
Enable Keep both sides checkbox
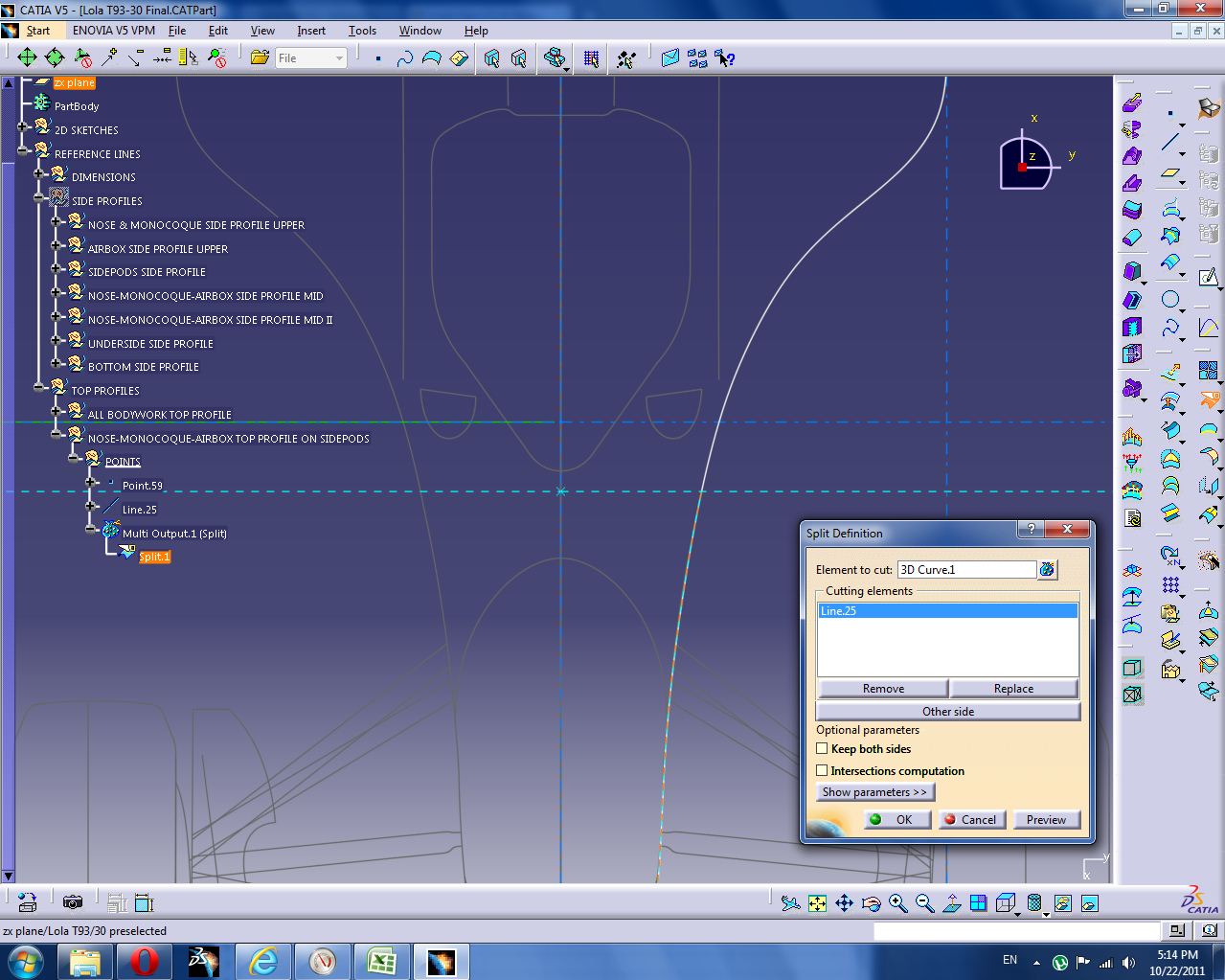point(822,749)
